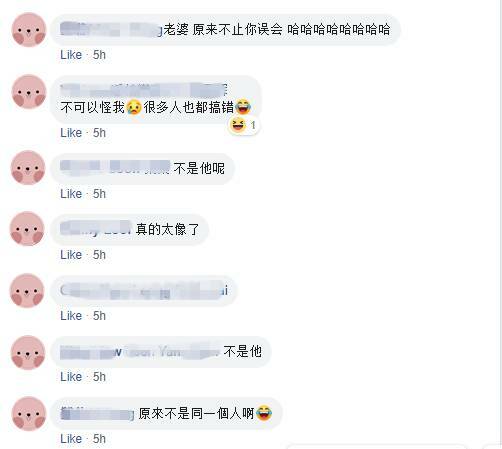The image size is (502, 449).
Task: Click avatar beside 不是他呢 comment
Action: 28,168
